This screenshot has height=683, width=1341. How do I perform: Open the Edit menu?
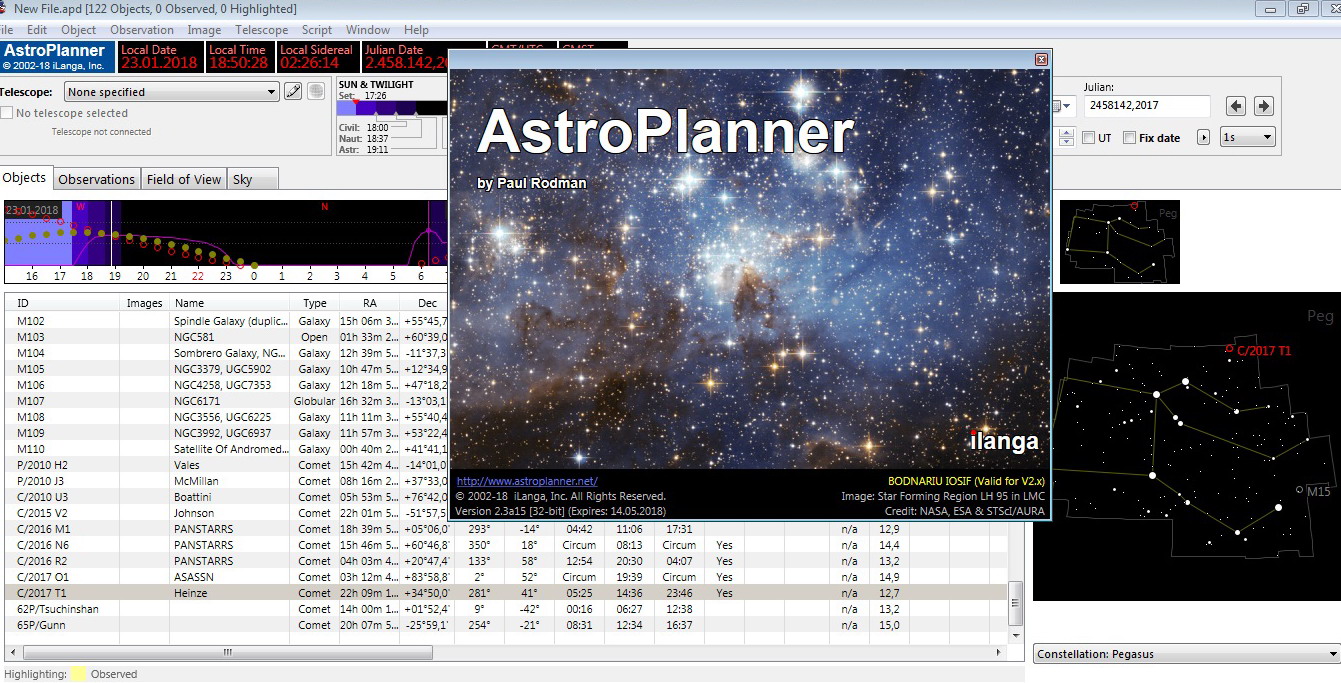37,30
